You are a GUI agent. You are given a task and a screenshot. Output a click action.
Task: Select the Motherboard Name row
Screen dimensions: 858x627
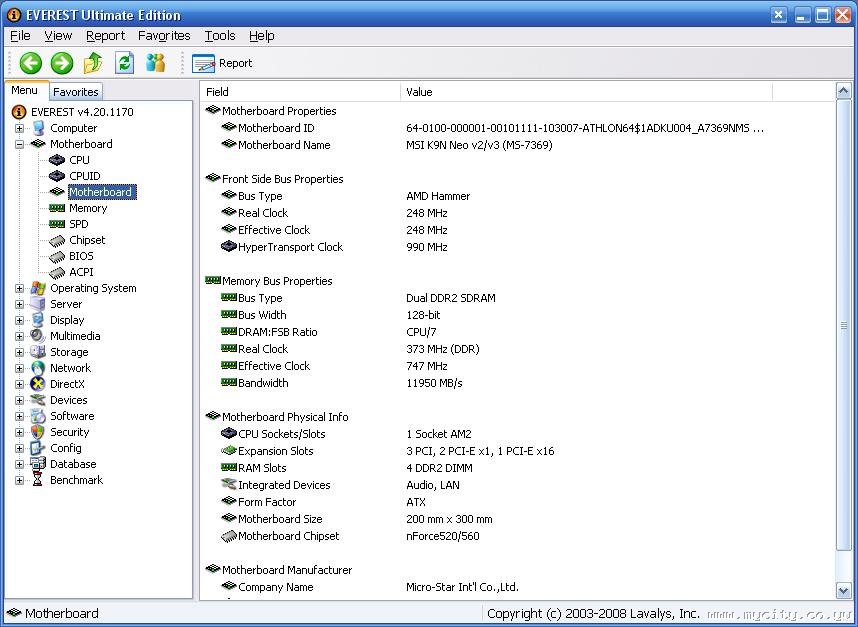517,145
